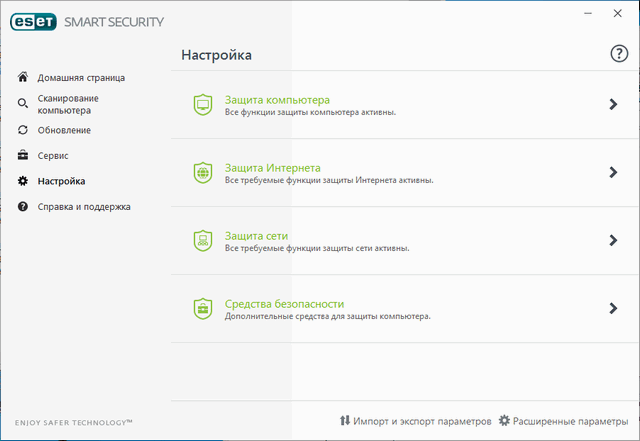Click the globe shield icon for Защита Интернета

coord(202,172)
